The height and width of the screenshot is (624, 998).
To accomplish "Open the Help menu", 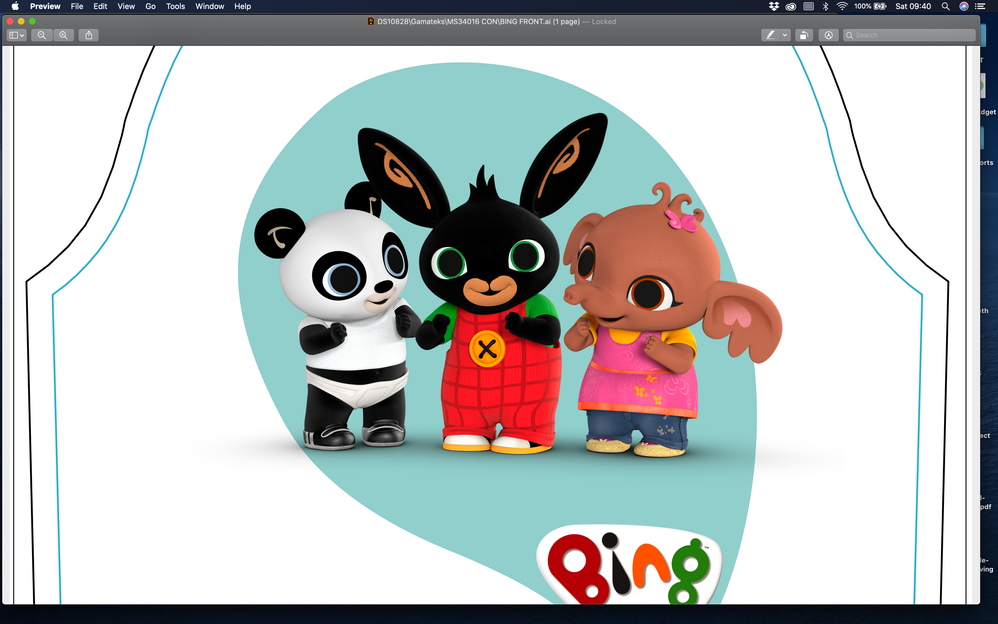I will tap(242, 6).
